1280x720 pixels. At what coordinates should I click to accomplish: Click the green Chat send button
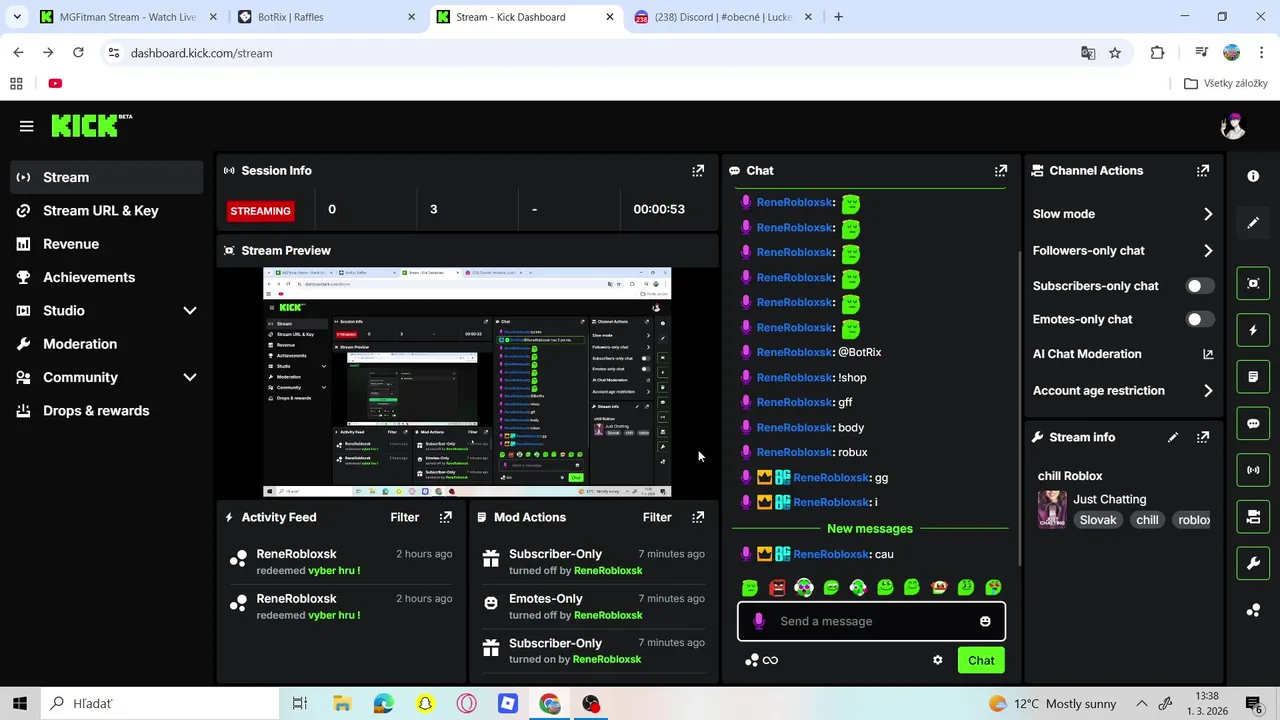981,660
